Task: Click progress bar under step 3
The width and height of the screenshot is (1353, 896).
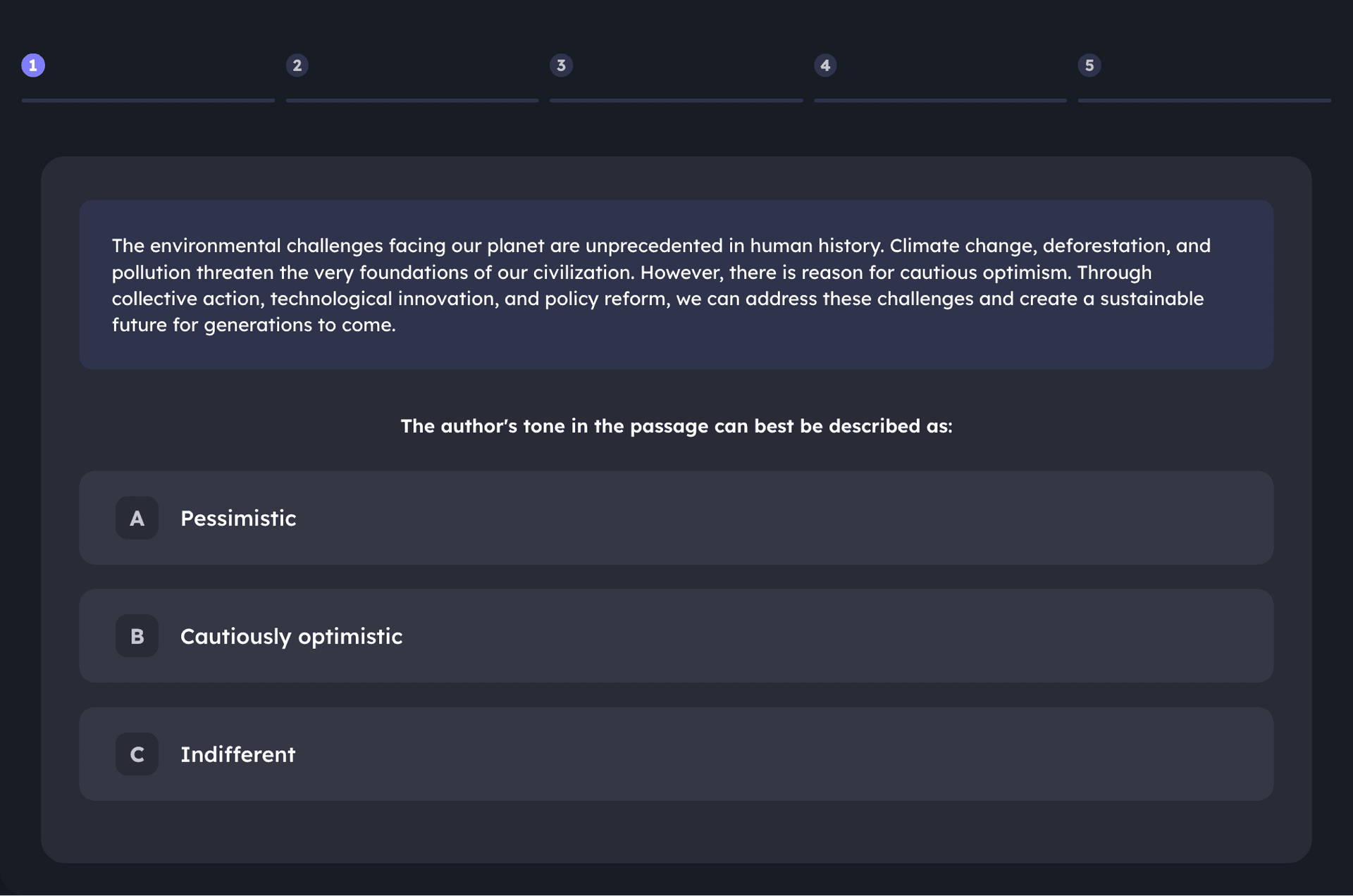Action: [x=676, y=101]
